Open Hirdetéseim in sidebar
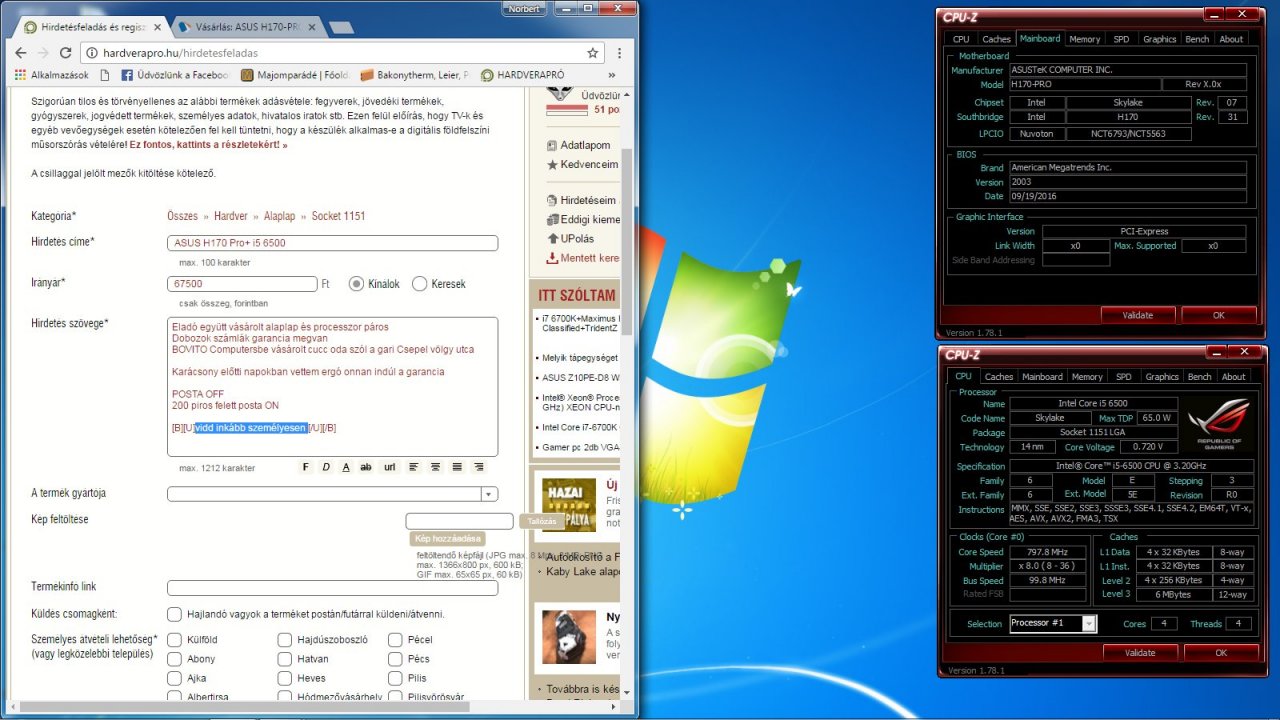This screenshot has width=1280, height=720. point(582,200)
